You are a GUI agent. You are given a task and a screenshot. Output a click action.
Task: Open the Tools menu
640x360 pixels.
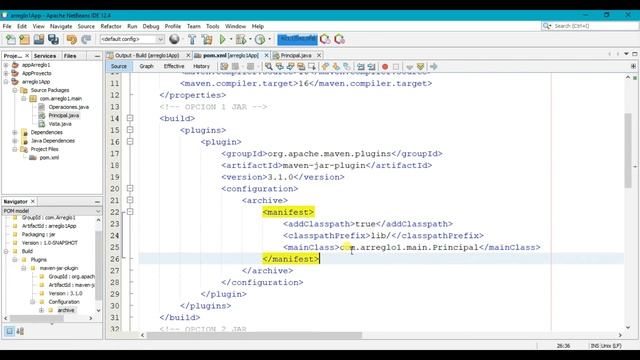(x=213, y=26)
